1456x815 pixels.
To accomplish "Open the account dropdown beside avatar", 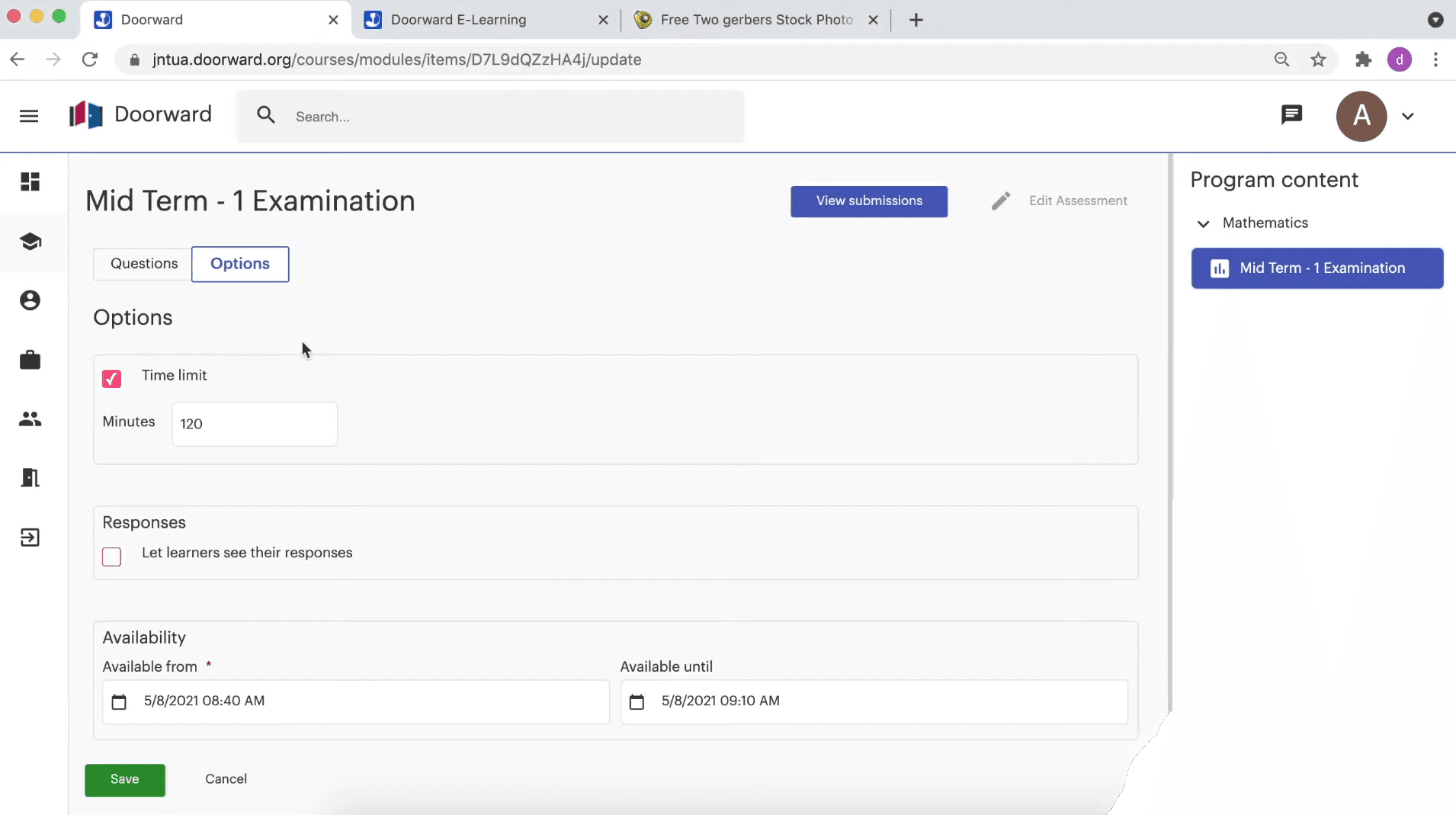I will click(x=1409, y=116).
